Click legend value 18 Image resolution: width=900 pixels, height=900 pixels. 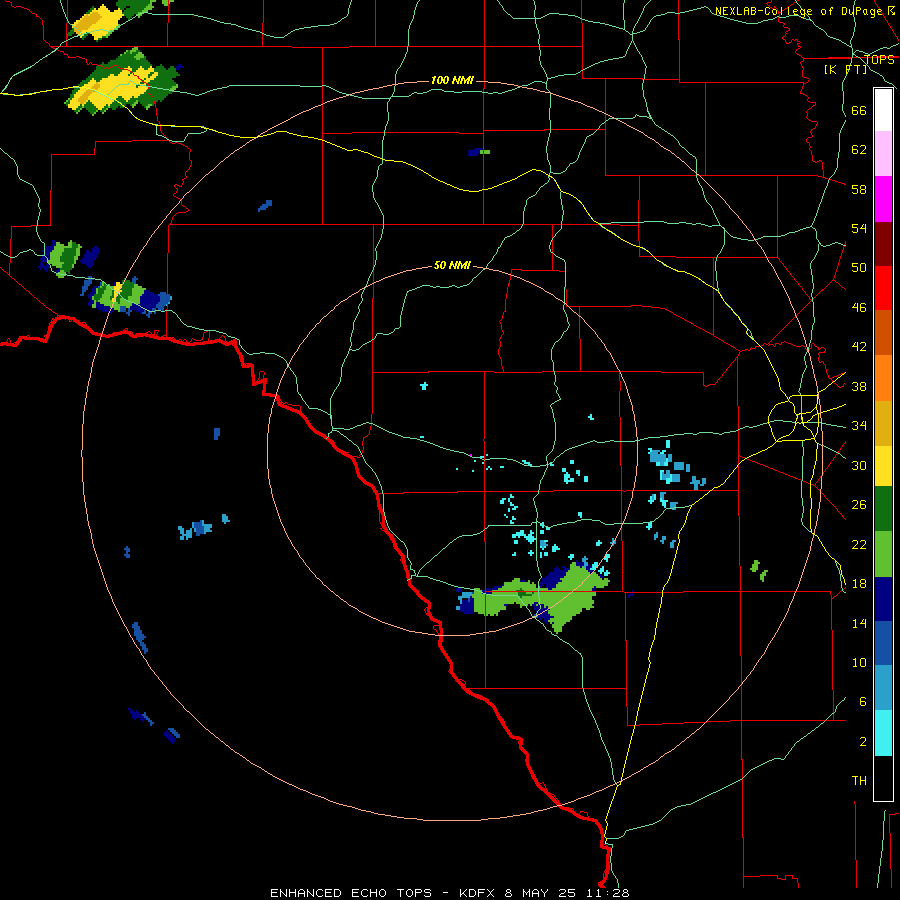pyautogui.click(x=859, y=584)
